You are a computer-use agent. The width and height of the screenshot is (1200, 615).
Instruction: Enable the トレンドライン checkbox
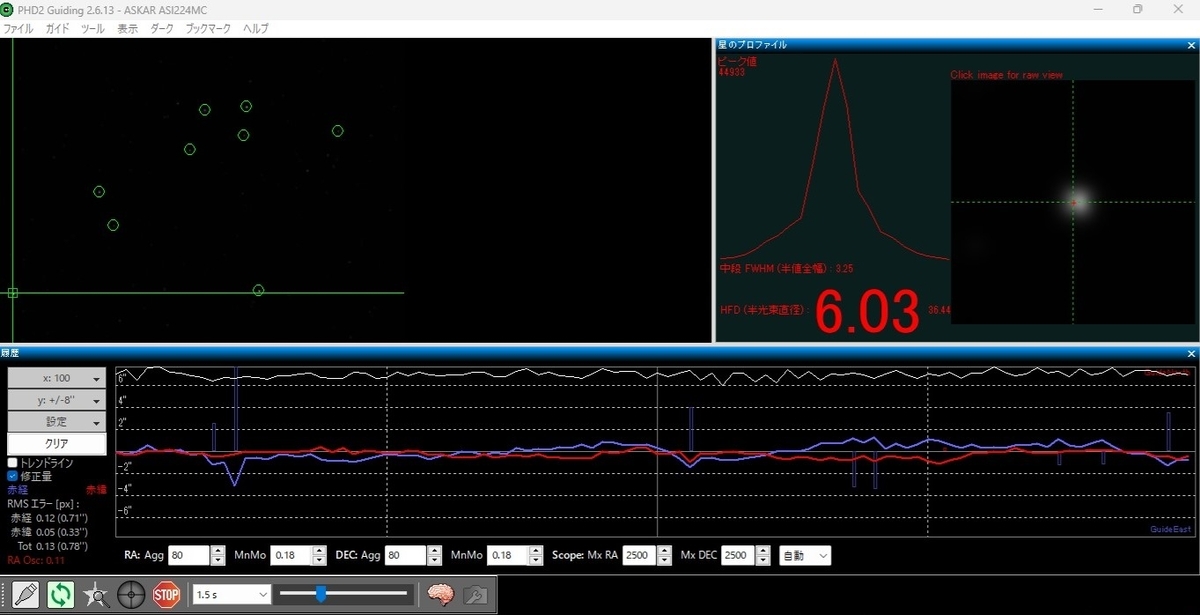coord(13,463)
